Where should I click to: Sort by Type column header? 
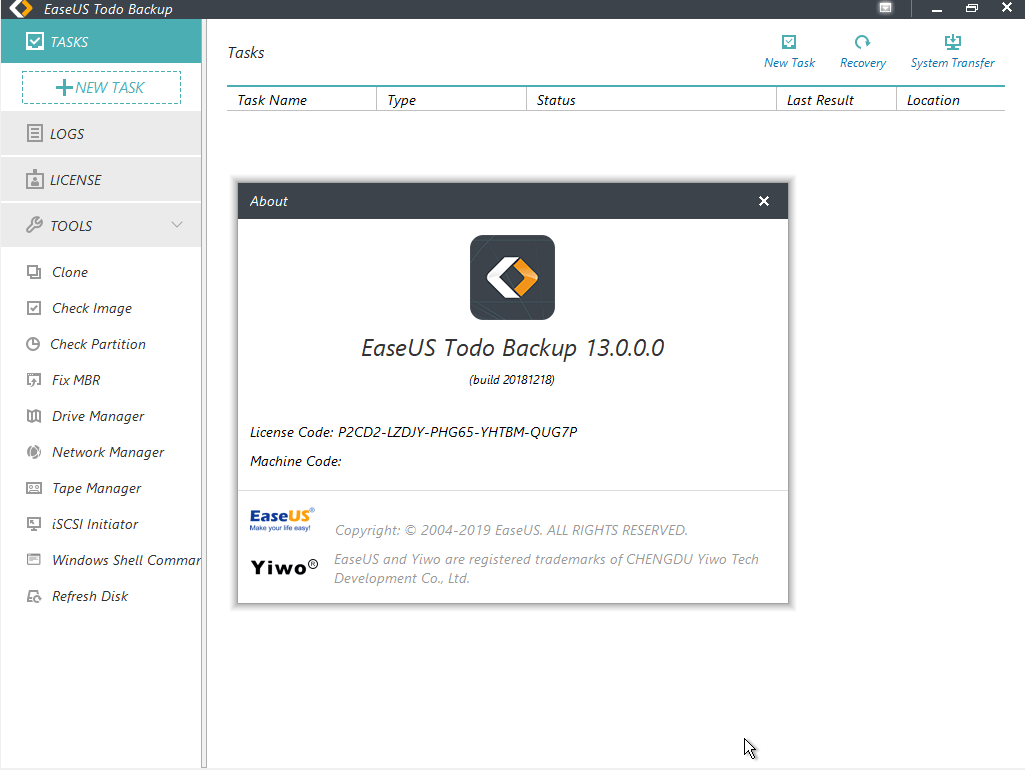pyautogui.click(x=452, y=100)
